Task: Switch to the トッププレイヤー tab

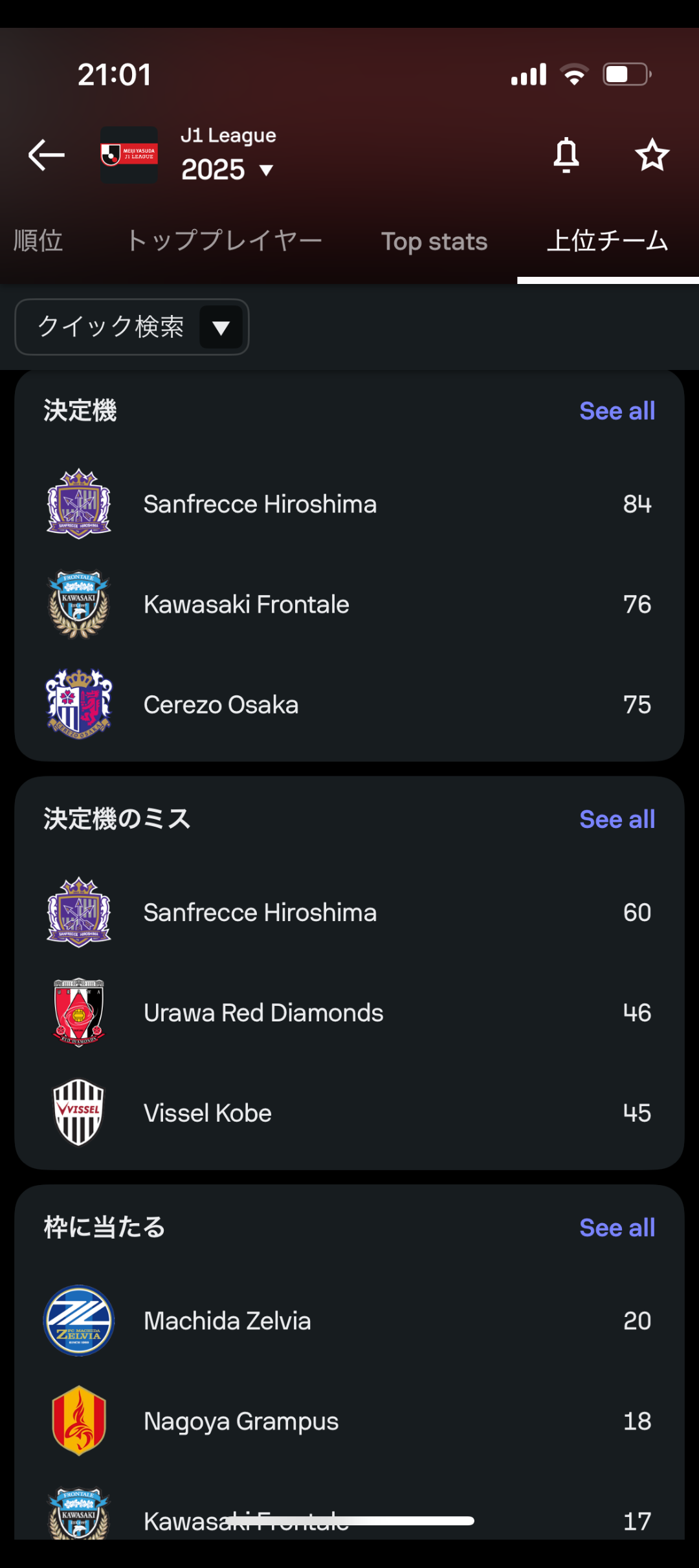Action: point(224,241)
